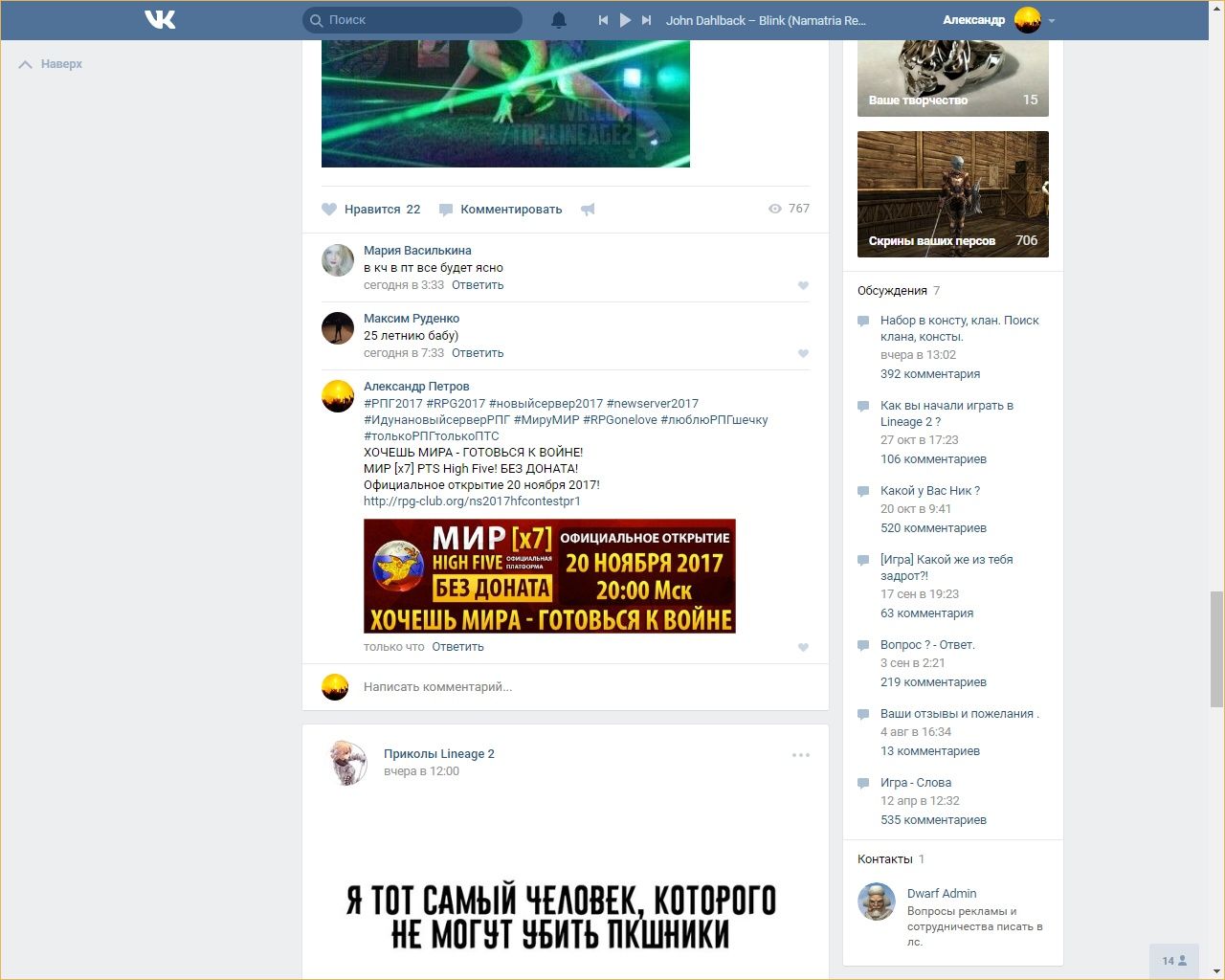Open hashtag #РПГ2017
Viewport: 1225px width, 980px height.
[x=393, y=404]
